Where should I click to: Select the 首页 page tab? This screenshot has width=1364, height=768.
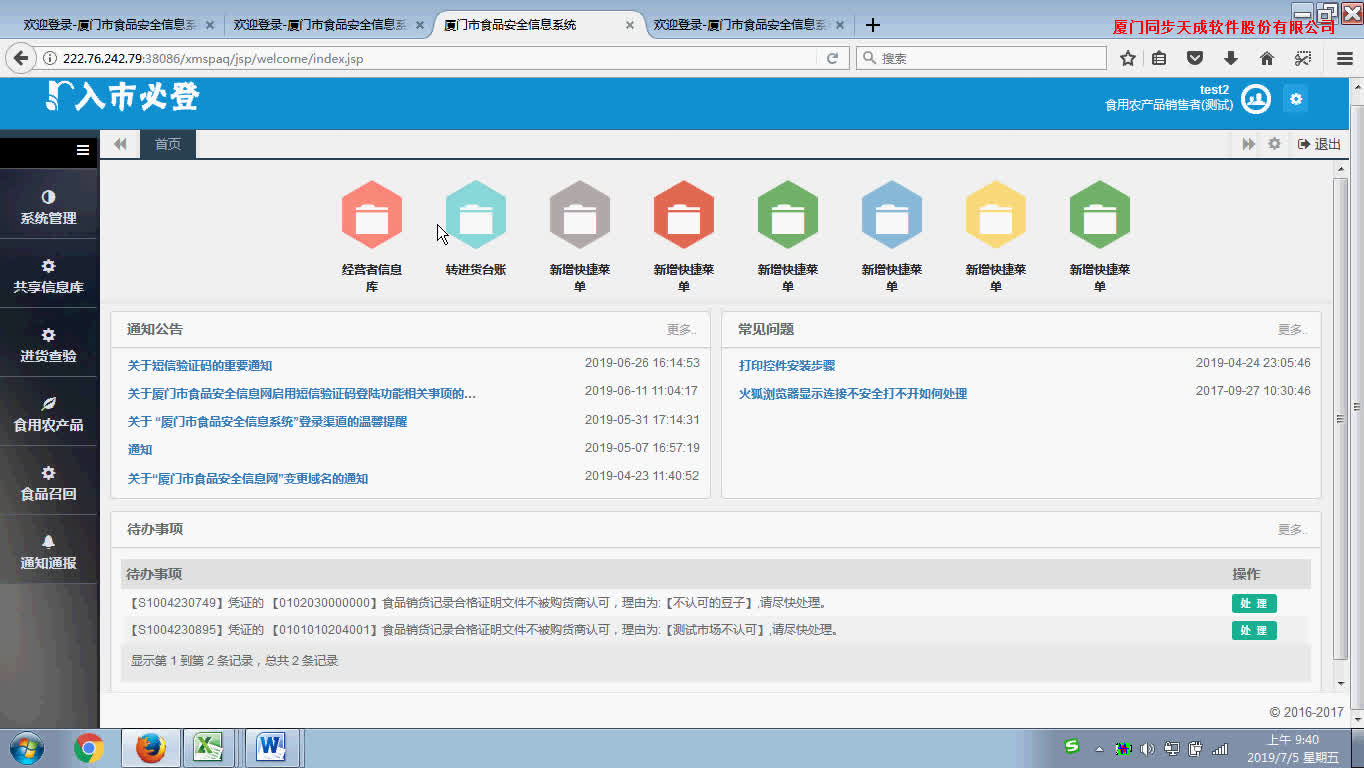click(168, 144)
